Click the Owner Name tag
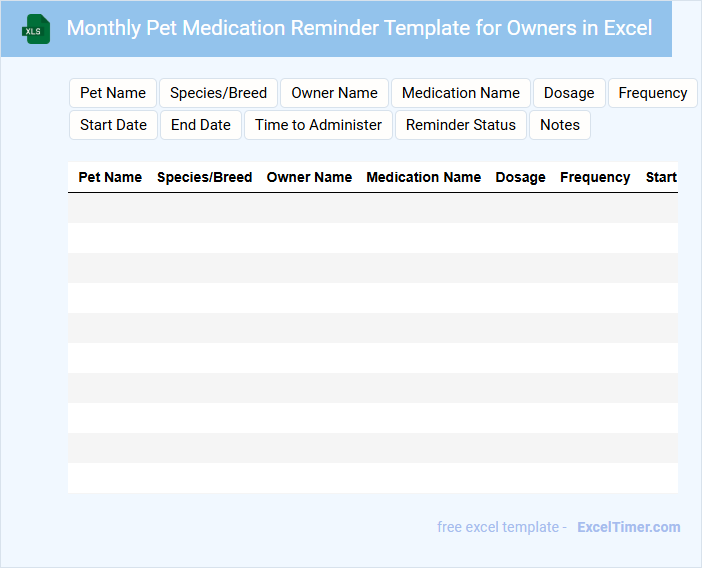This screenshot has height=568, width=702. (x=334, y=93)
